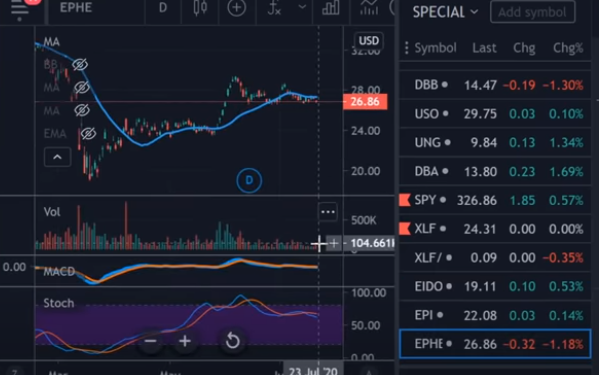Select SPY in the watchlist
This screenshot has width=599, height=375.
(495, 200)
